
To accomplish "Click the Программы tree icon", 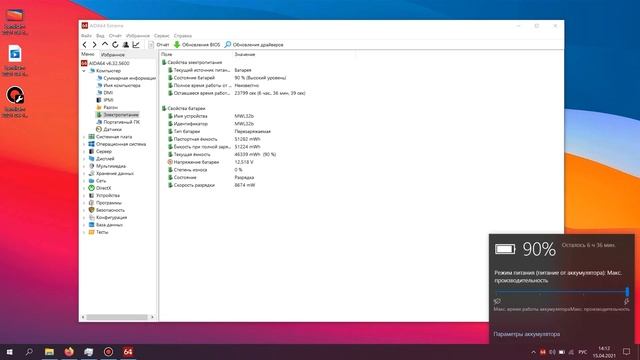I will pos(91,203).
